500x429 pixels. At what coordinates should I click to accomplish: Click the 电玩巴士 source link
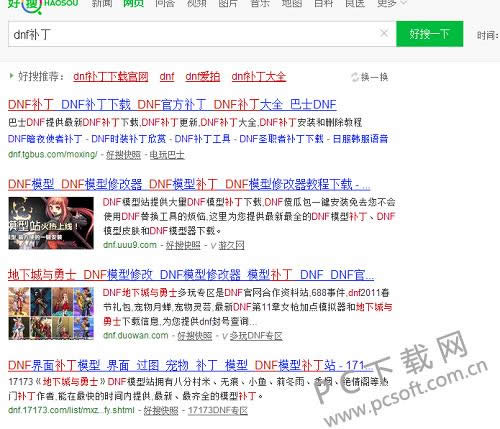[167, 155]
